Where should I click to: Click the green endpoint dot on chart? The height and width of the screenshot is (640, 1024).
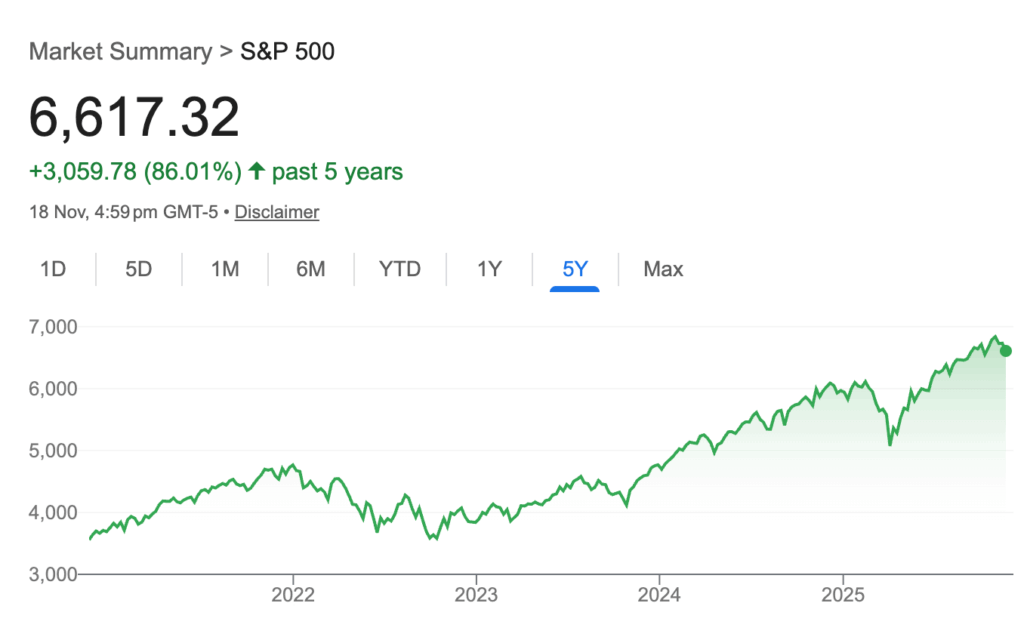(x=1006, y=350)
